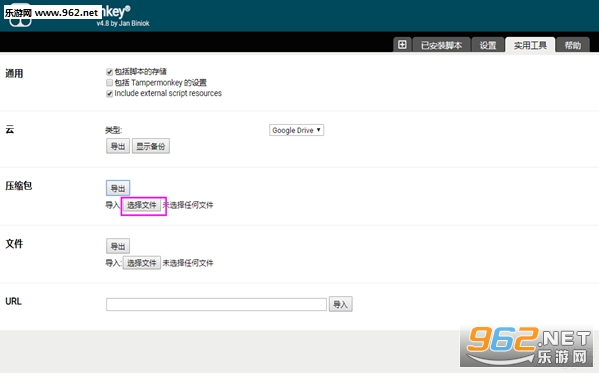Click the URL section label

coord(13,301)
